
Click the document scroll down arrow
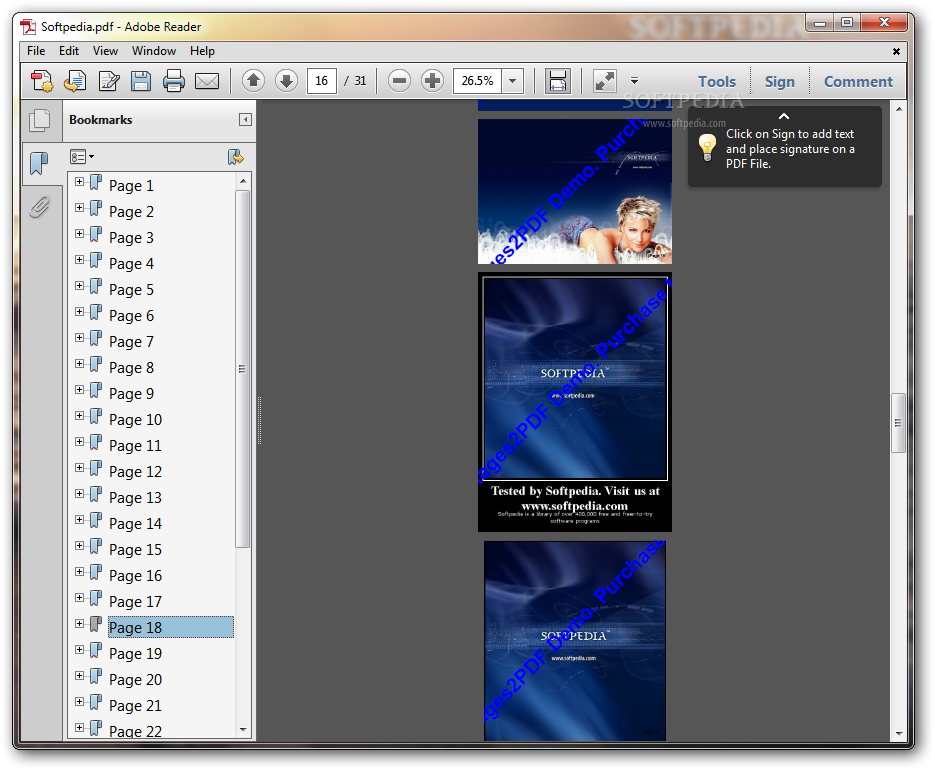[899, 734]
